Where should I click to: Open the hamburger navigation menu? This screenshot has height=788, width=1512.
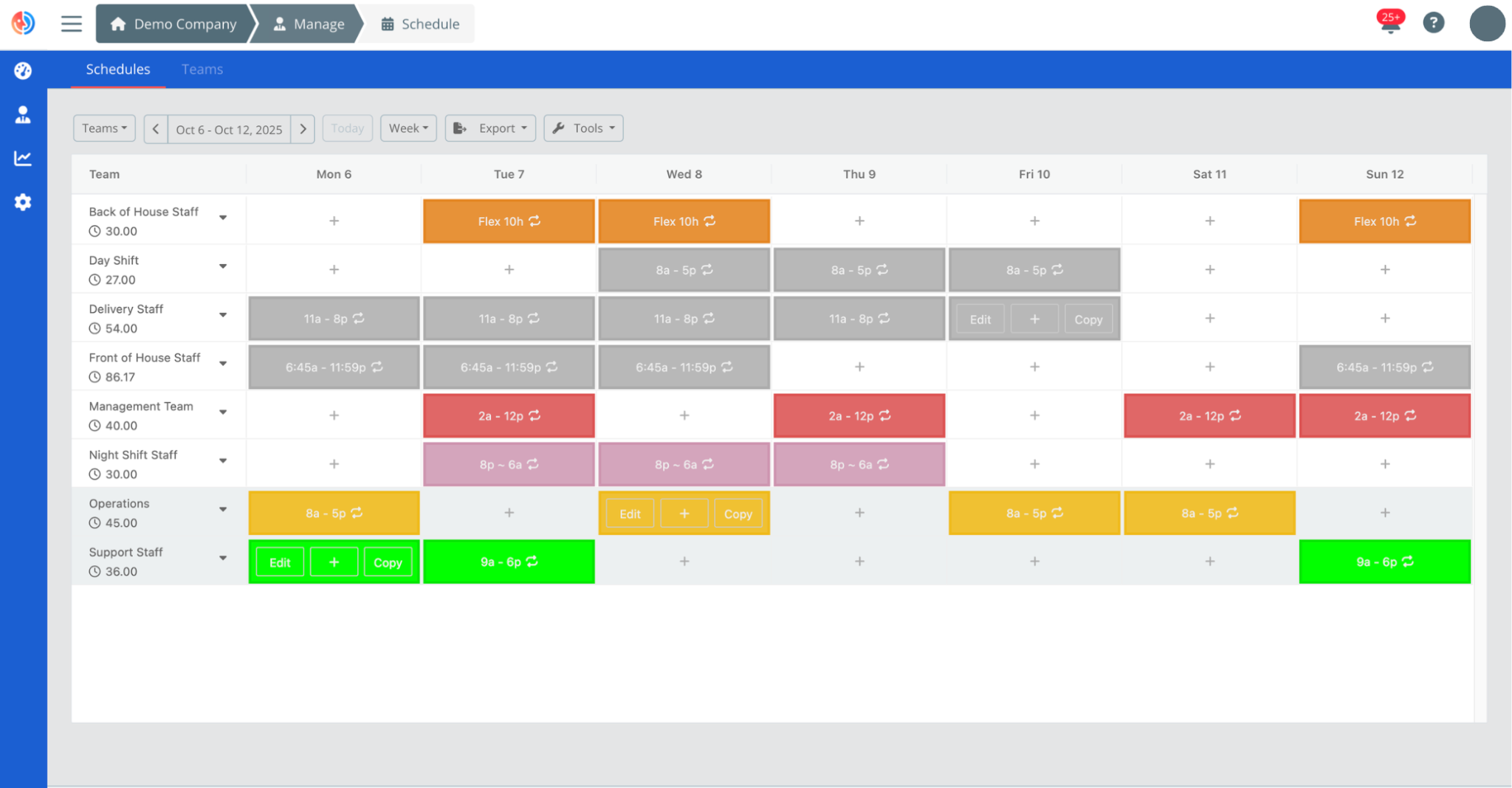coord(72,23)
